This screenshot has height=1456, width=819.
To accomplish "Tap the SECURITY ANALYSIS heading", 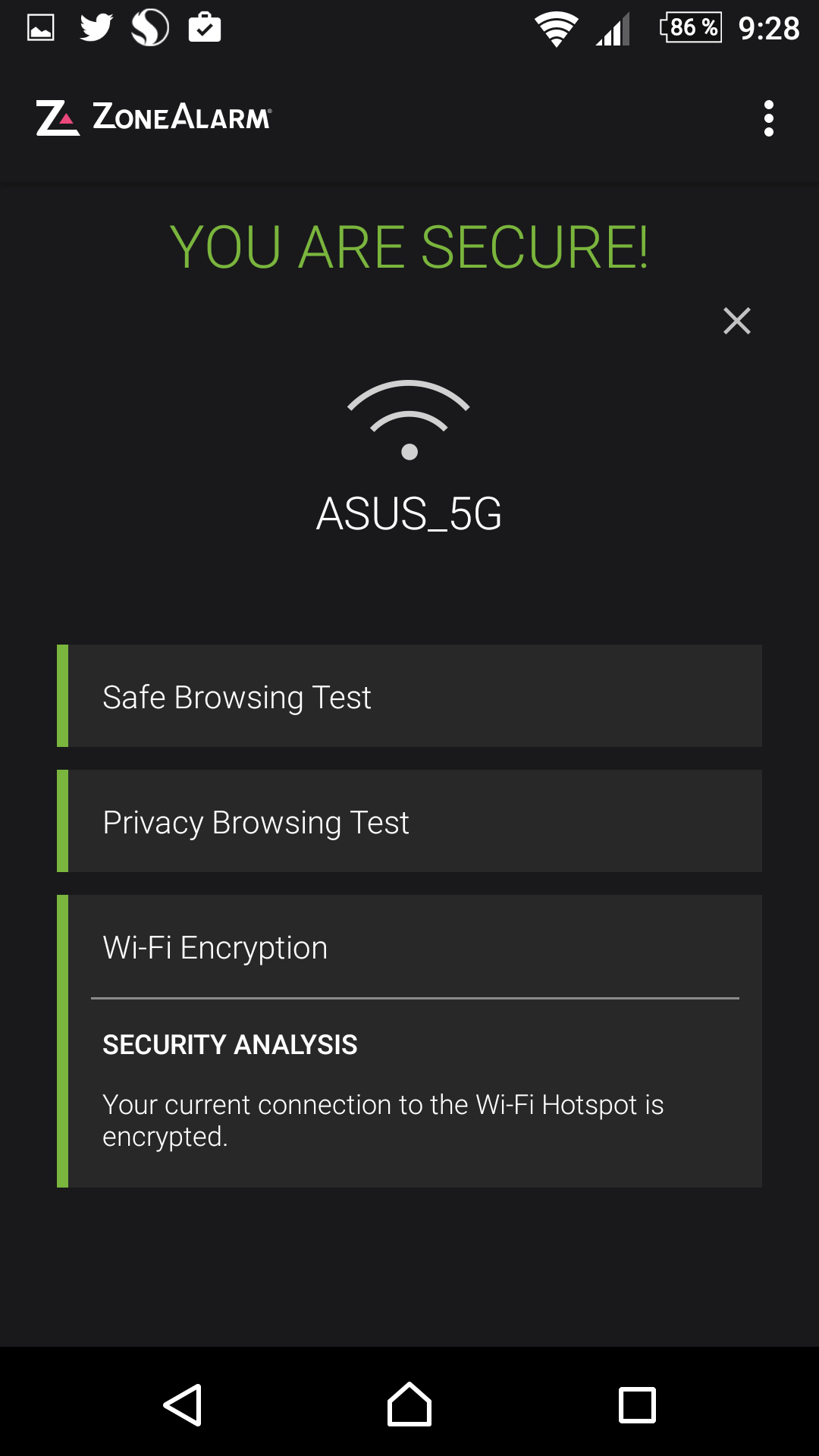I will (230, 1045).
